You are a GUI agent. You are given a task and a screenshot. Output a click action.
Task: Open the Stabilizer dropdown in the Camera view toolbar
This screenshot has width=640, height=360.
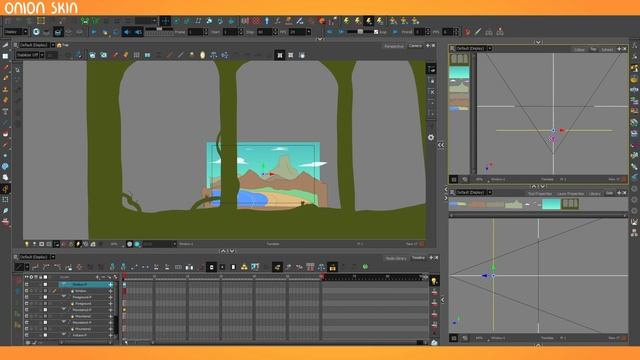(42, 55)
